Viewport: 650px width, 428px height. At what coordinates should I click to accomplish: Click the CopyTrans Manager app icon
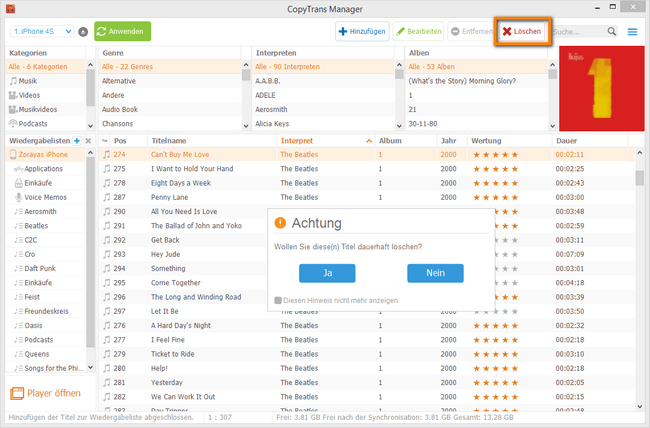tap(10, 8)
